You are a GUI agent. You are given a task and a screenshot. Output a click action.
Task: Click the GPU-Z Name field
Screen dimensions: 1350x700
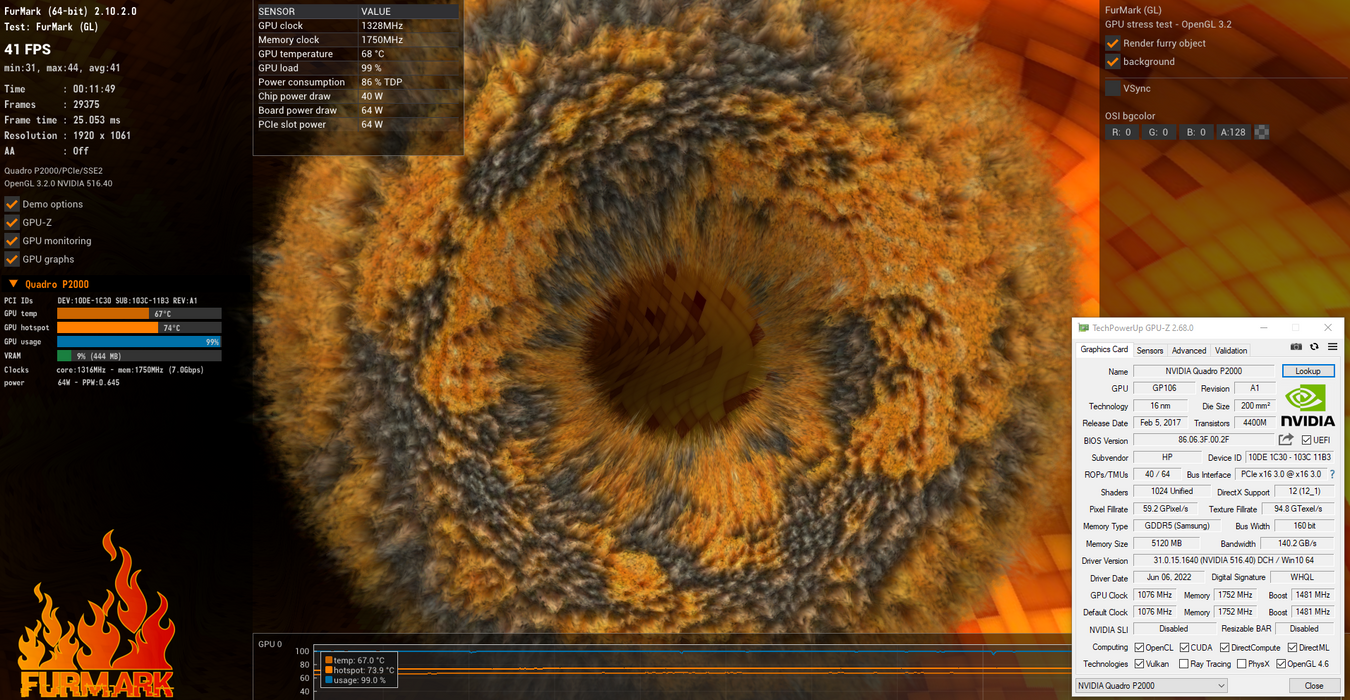tap(1205, 371)
